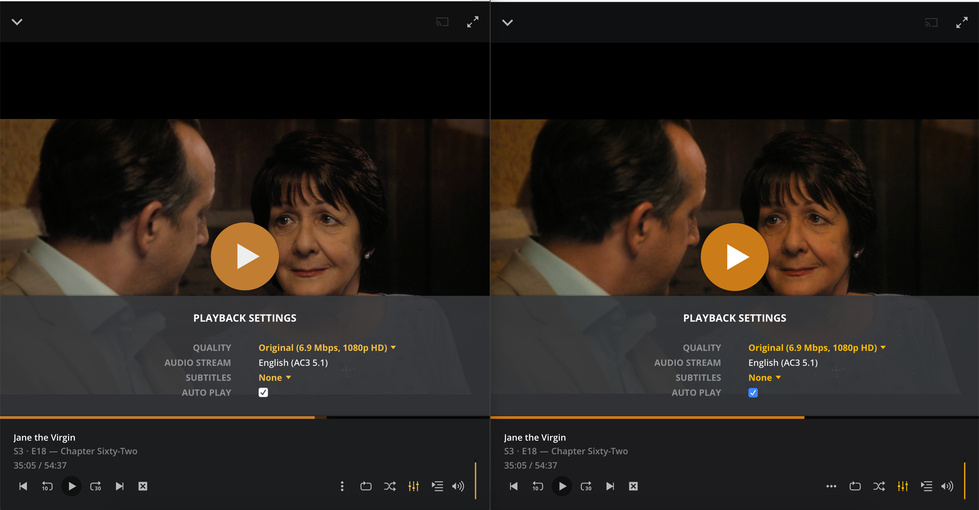Image resolution: width=979 pixels, height=510 pixels.
Task: Mute volume in right player
Action: point(948,486)
